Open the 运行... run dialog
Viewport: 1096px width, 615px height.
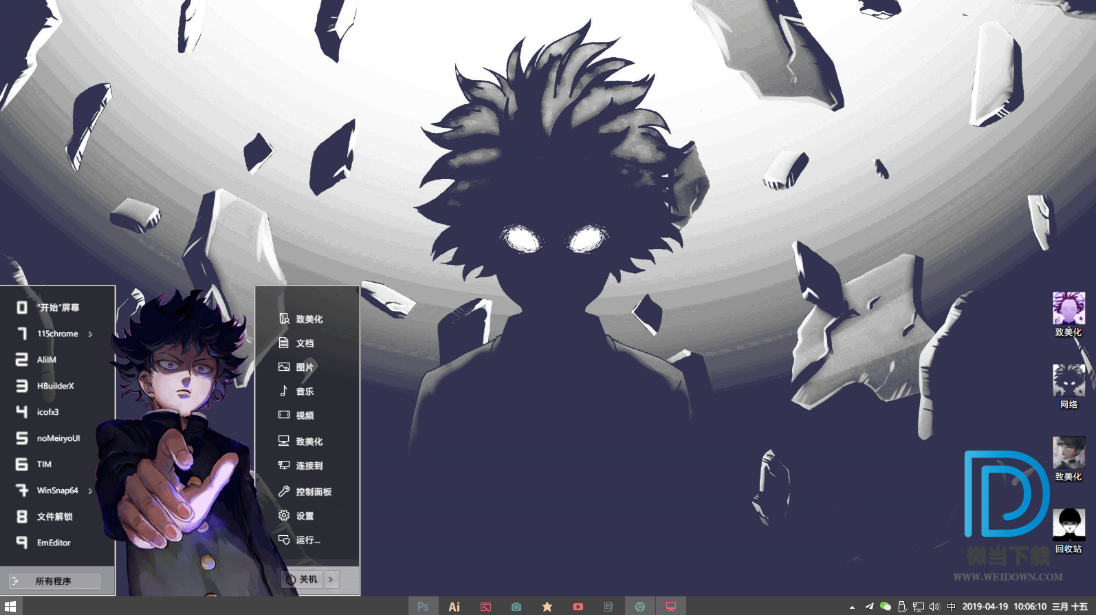coord(308,540)
